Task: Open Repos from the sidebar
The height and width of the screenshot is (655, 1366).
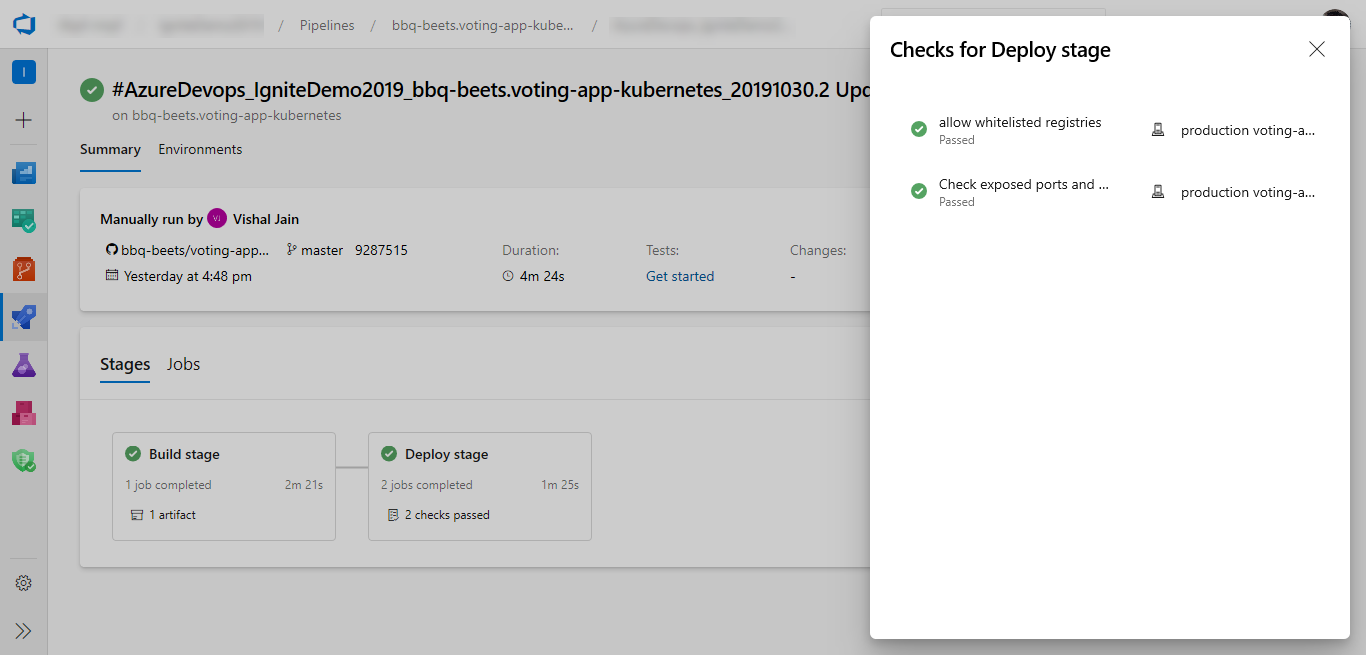Action: 24,269
